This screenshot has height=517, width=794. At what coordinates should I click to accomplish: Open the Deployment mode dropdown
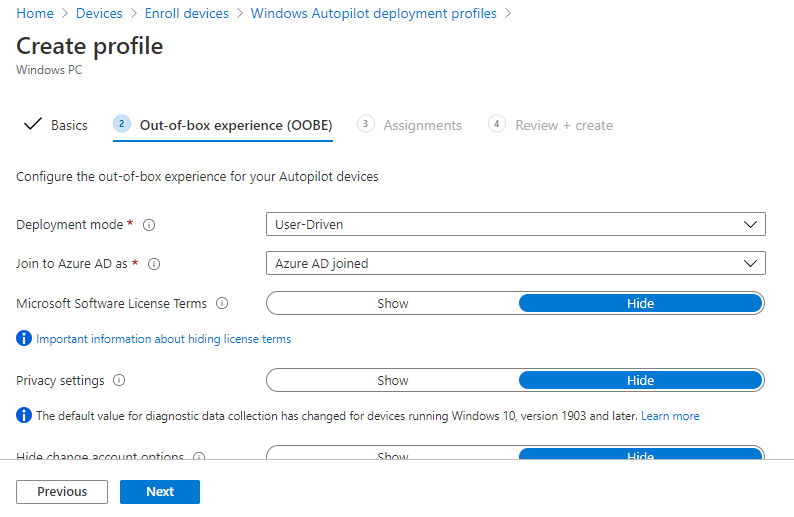[x=515, y=225]
